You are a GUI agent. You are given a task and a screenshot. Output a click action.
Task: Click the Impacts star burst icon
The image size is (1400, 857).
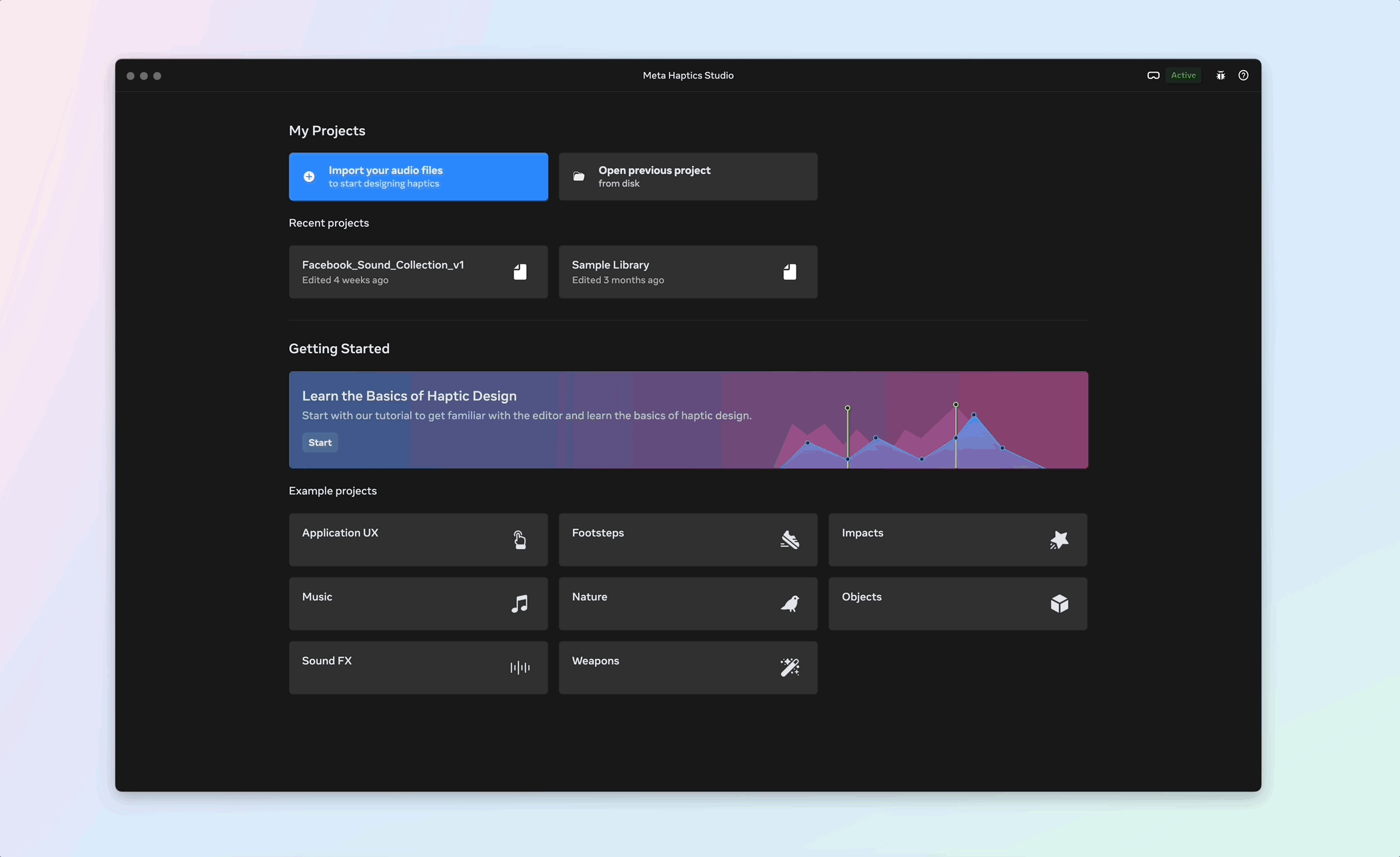[1059, 539]
